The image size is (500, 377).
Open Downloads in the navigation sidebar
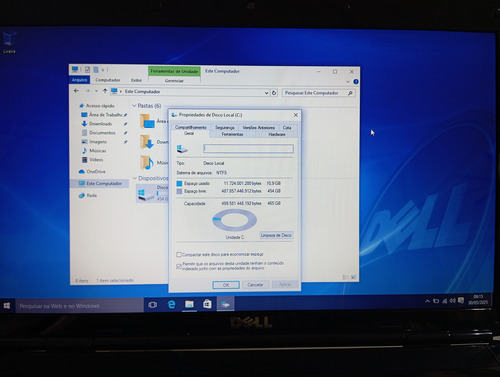tap(100, 124)
